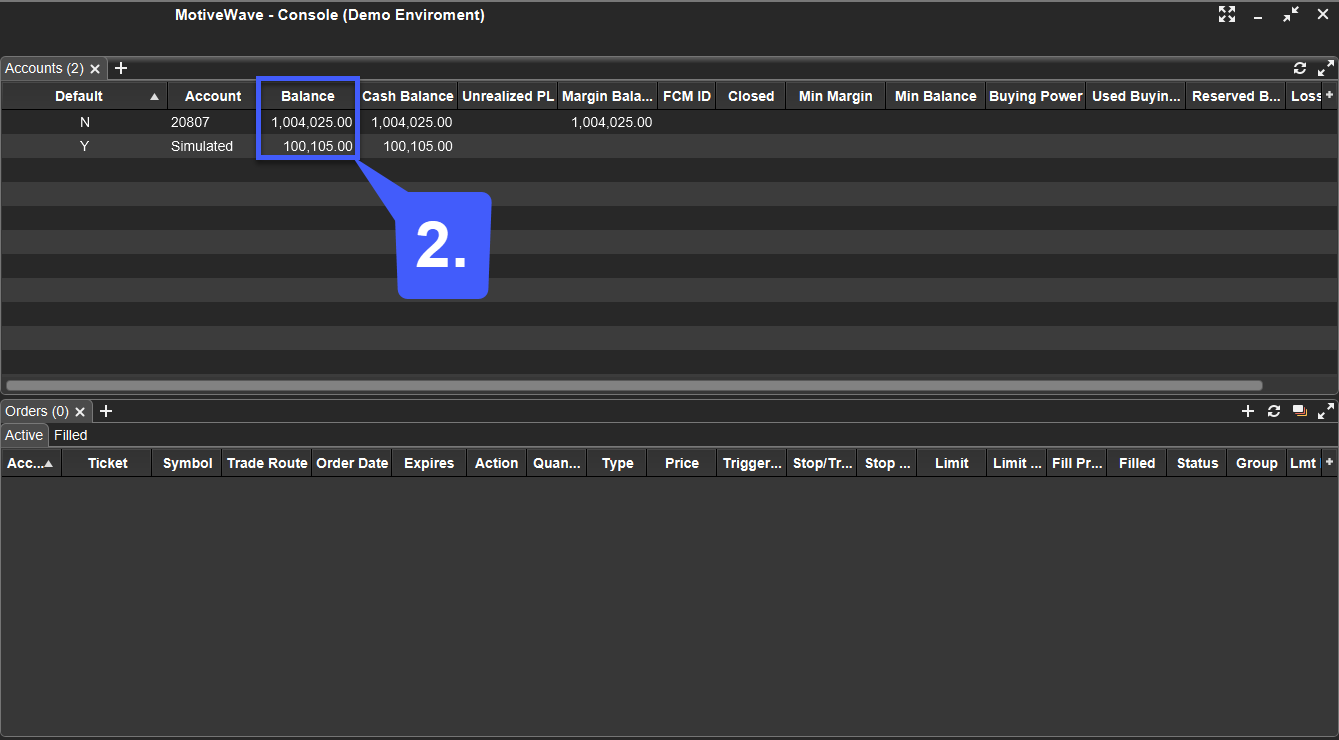This screenshot has width=1339, height=740.
Task: Click the Min Margin column header
Action: click(x=836, y=96)
